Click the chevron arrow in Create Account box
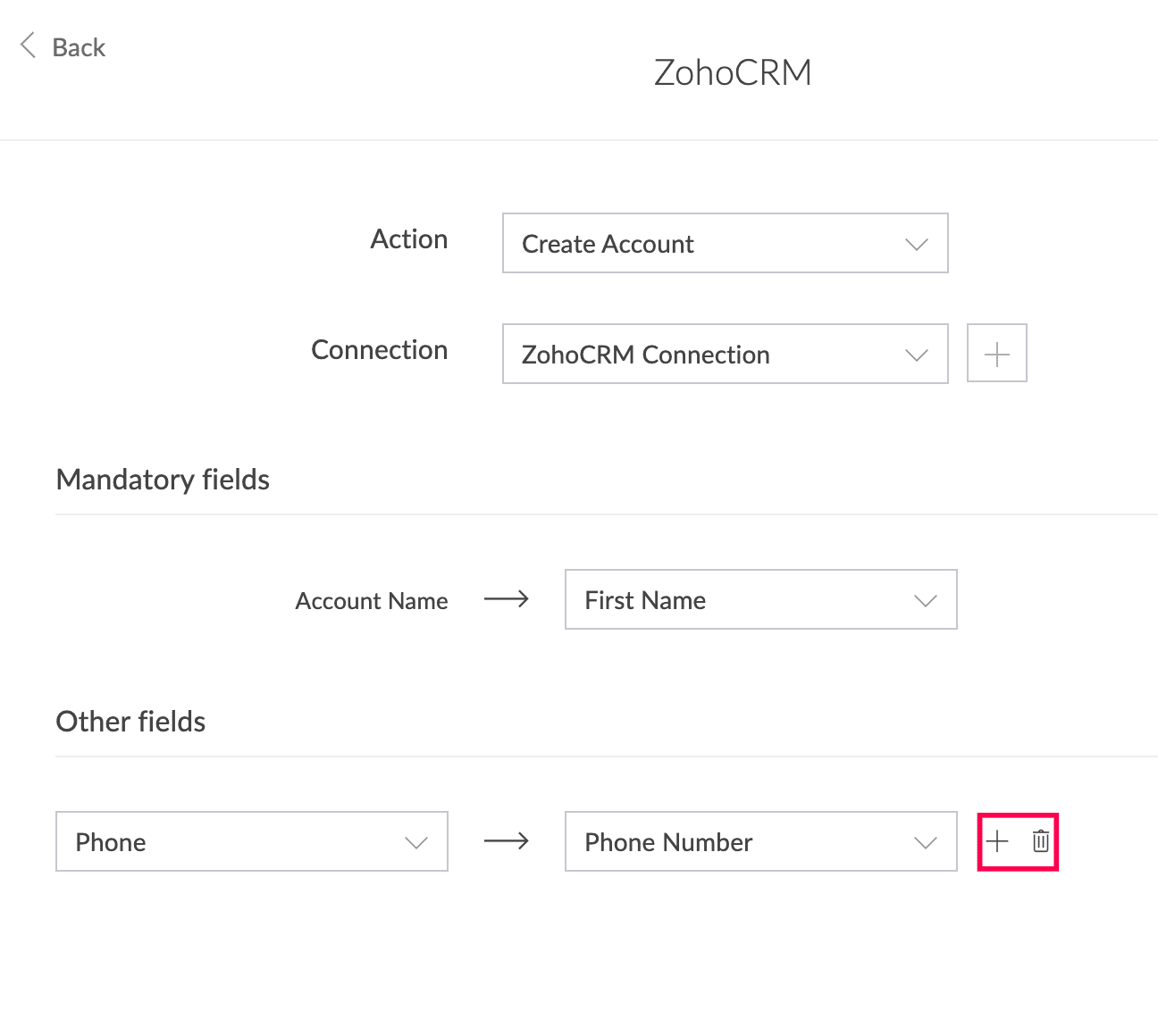The height and width of the screenshot is (1036, 1158). (917, 244)
